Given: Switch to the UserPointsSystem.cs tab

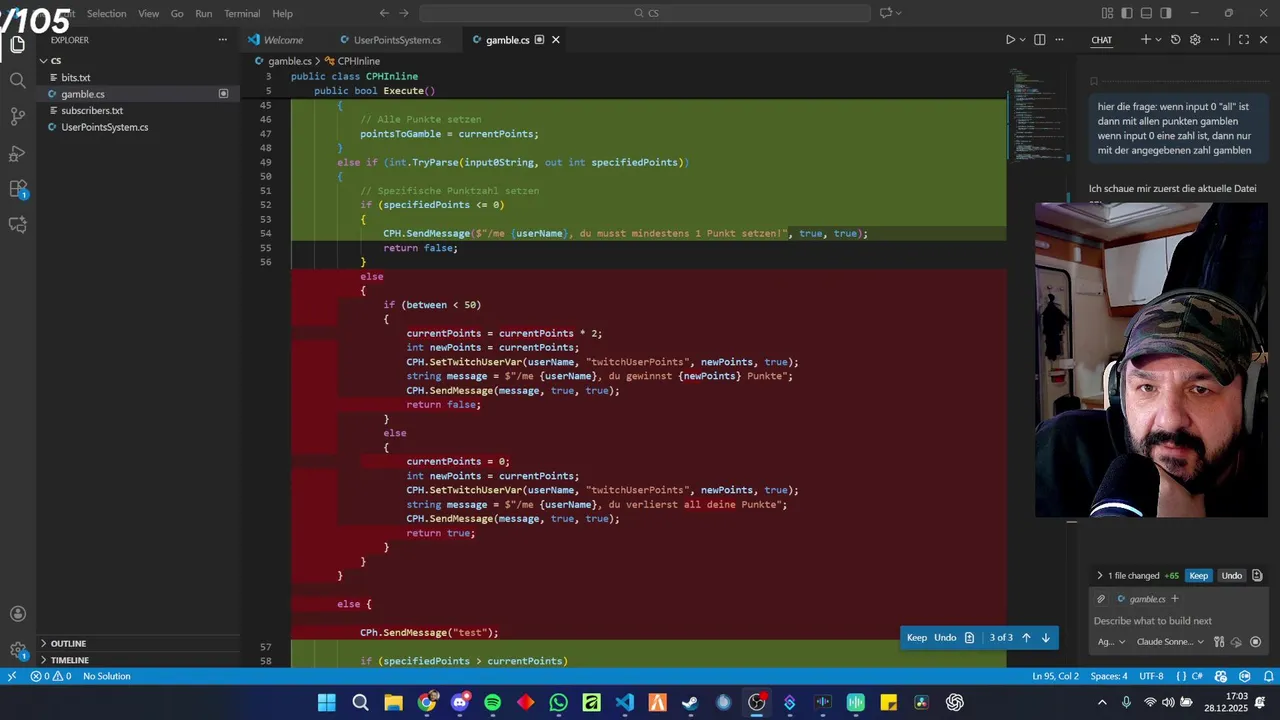Looking at the screenshot, I should click(x=397, y=40).
